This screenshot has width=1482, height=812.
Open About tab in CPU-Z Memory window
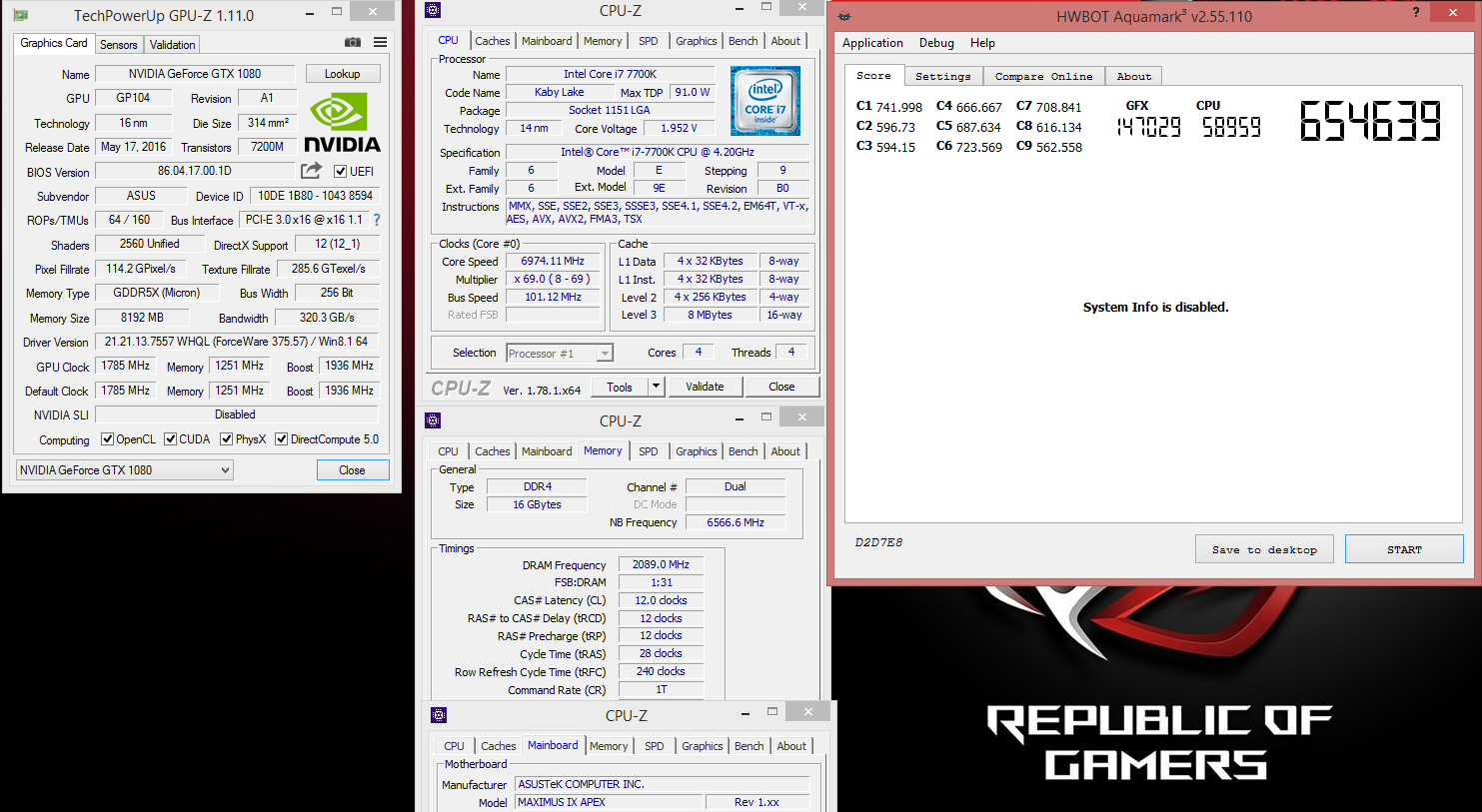point(785,451)
